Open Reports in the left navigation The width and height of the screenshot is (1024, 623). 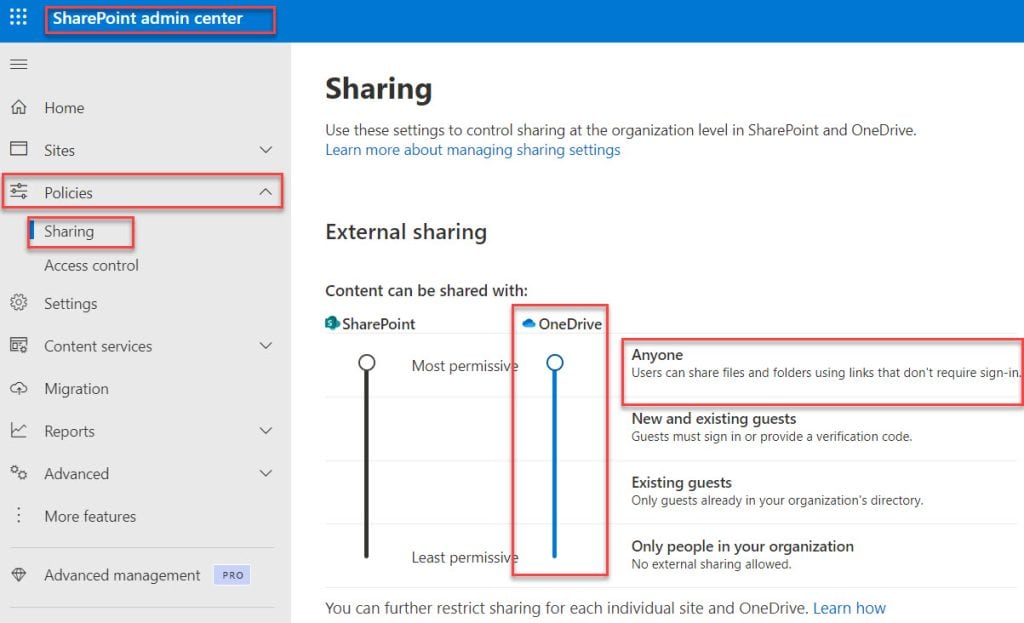tap(69, 432)
